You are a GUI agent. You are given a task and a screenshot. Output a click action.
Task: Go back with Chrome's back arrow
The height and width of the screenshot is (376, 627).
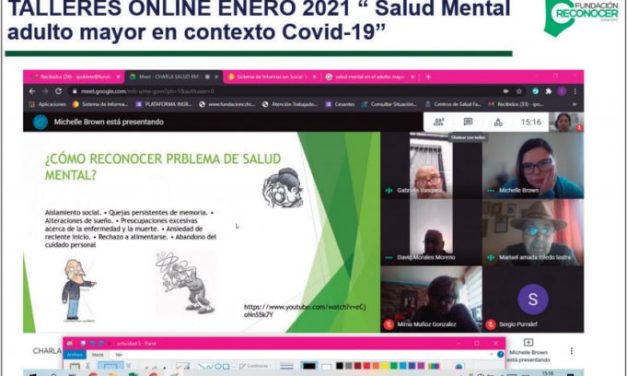(x=32, y=91)
